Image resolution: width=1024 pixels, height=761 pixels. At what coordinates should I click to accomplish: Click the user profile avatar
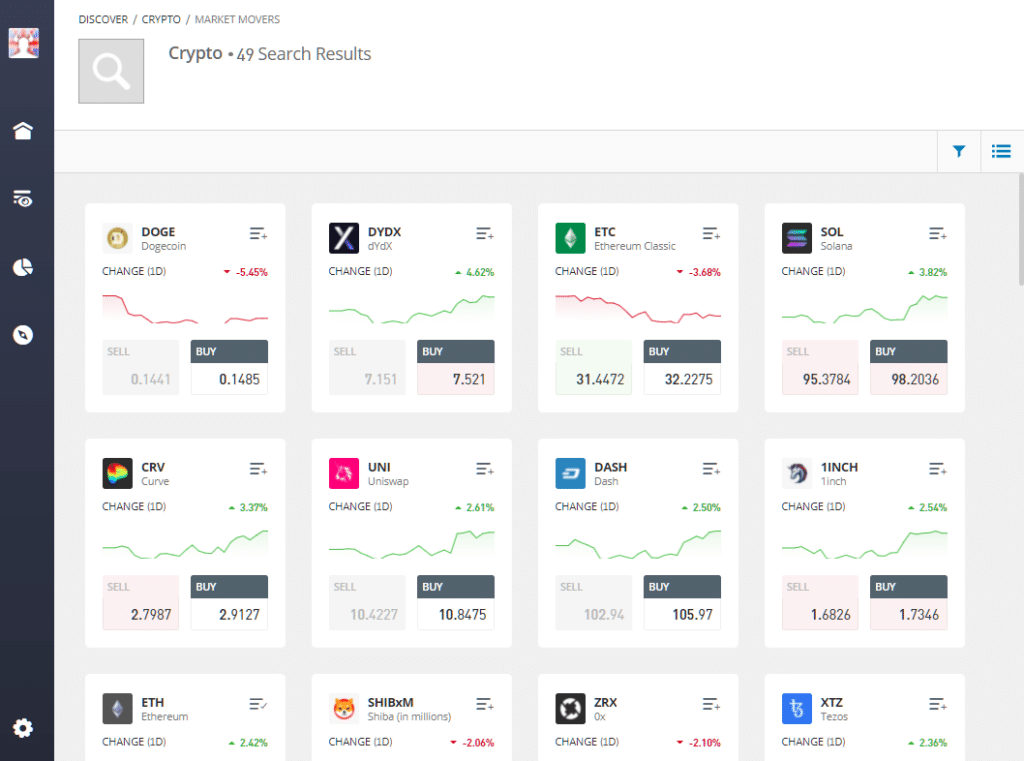click(x=24, y=43)
